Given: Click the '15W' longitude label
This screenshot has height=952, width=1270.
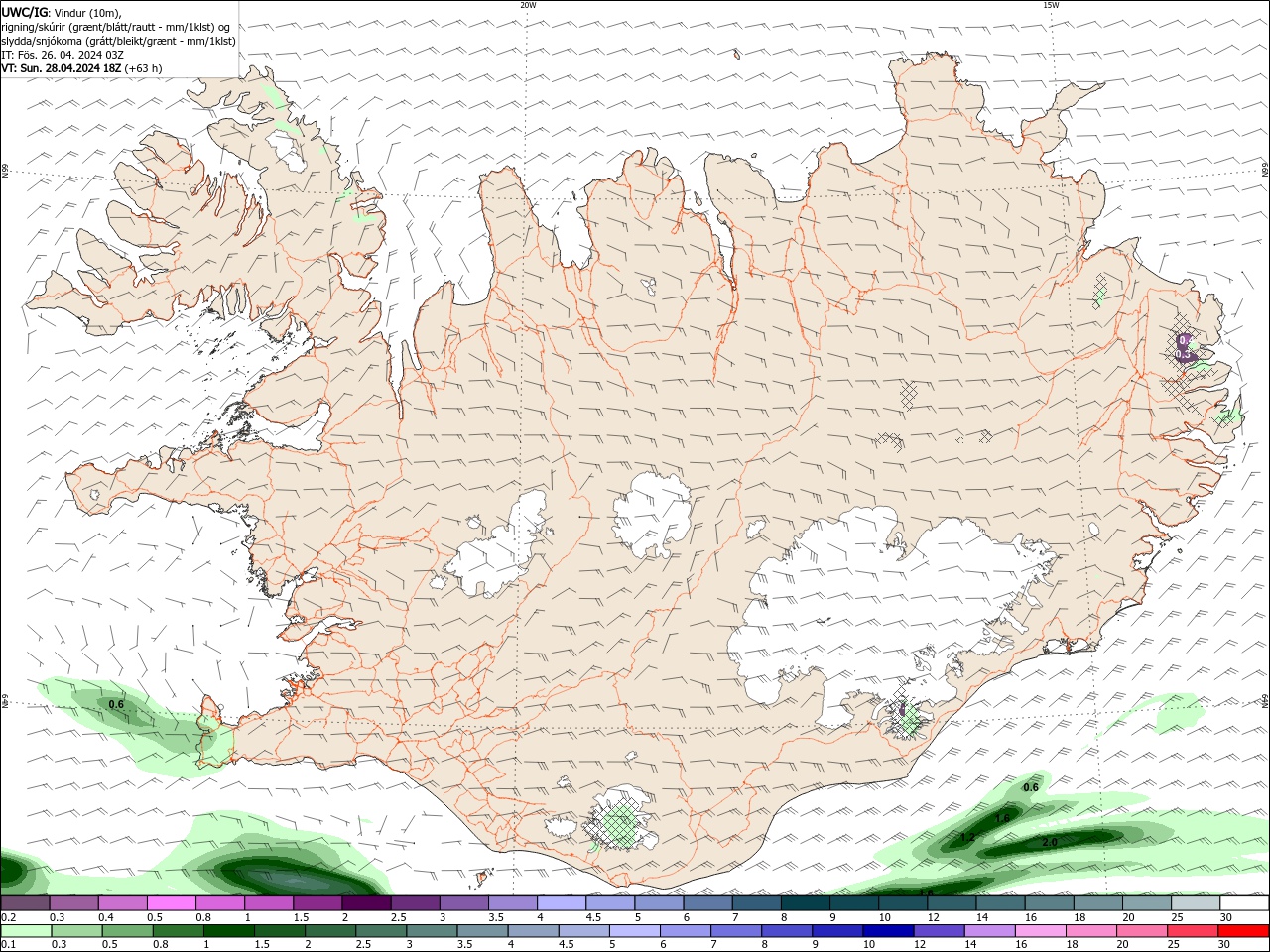Looking at the screenshot, I should coord(1051,5).
